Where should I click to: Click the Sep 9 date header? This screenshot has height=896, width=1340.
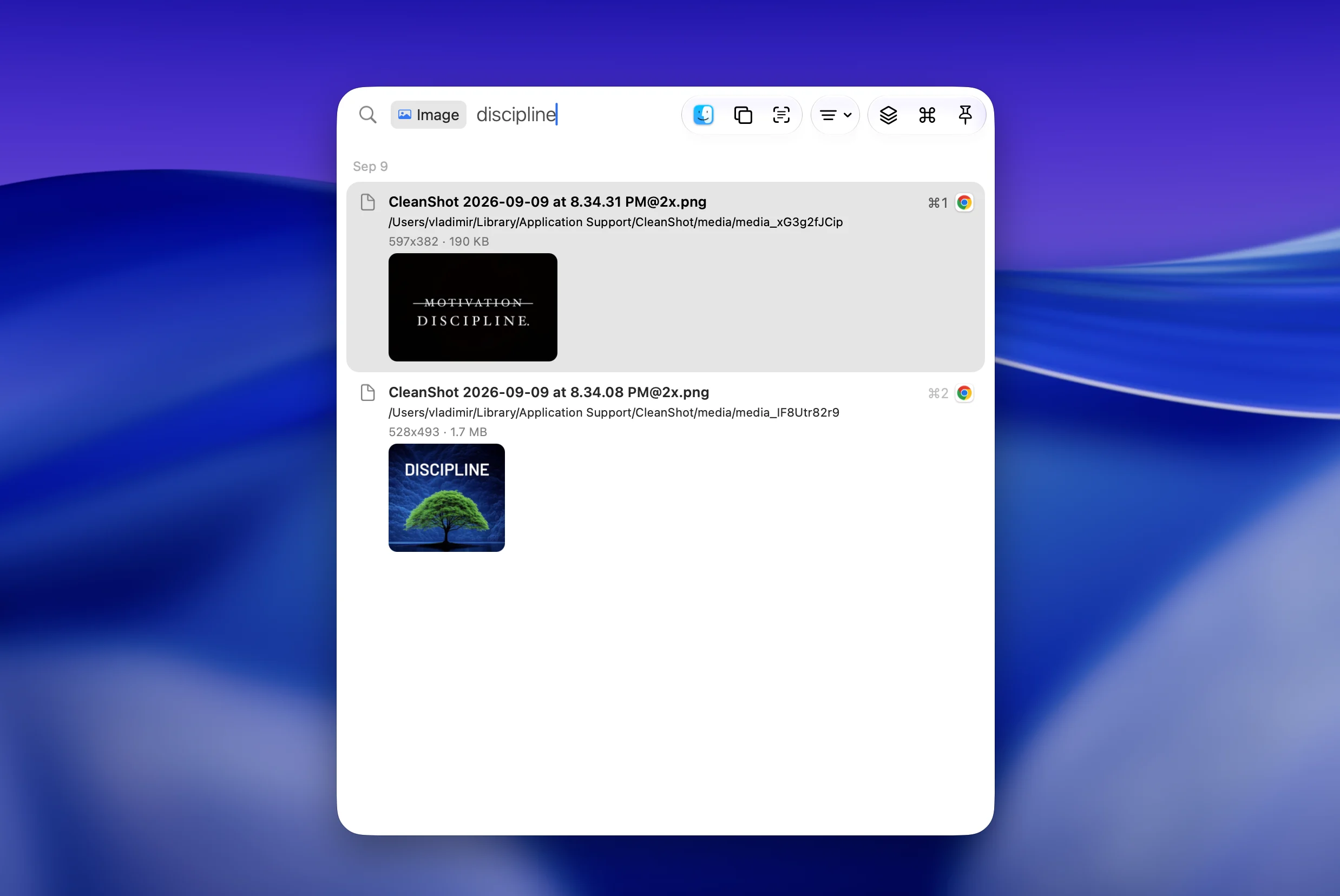pyautogui.click(x=370, y=166)
